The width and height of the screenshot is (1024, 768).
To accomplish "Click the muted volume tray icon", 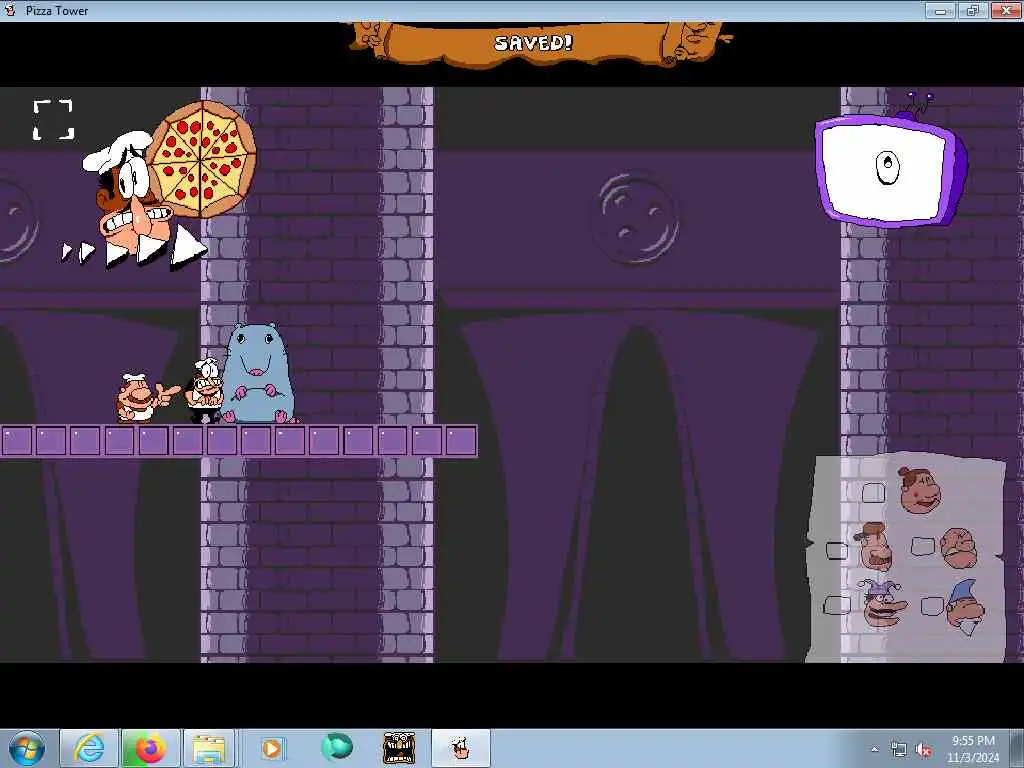I will click(x=923, y=750).
